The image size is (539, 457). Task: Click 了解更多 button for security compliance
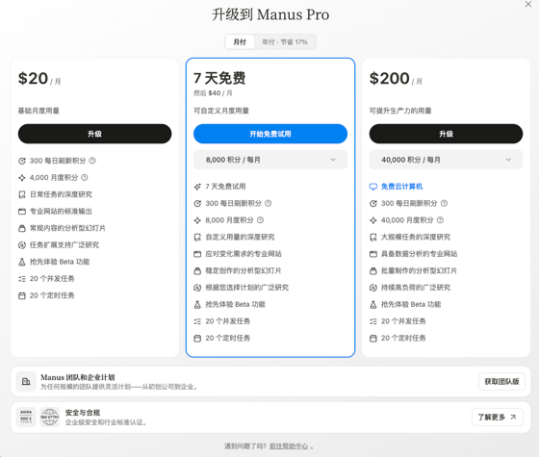point(497,417)
